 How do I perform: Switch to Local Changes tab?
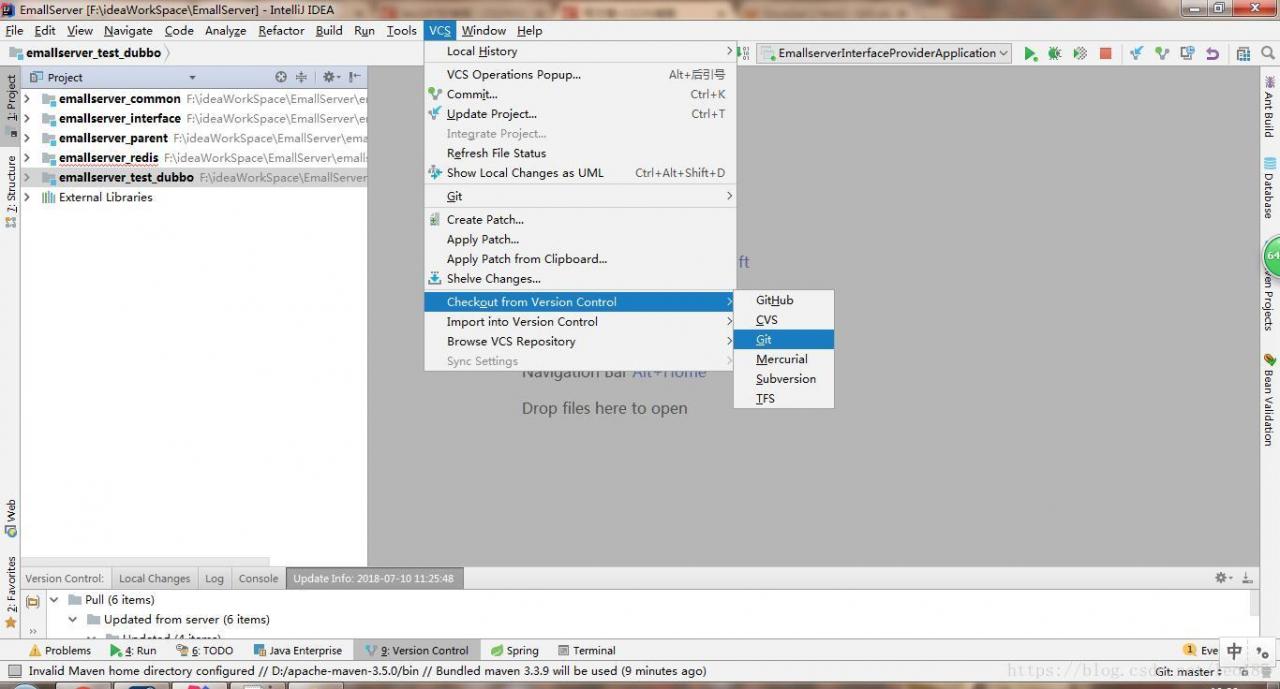click(154, 578)
